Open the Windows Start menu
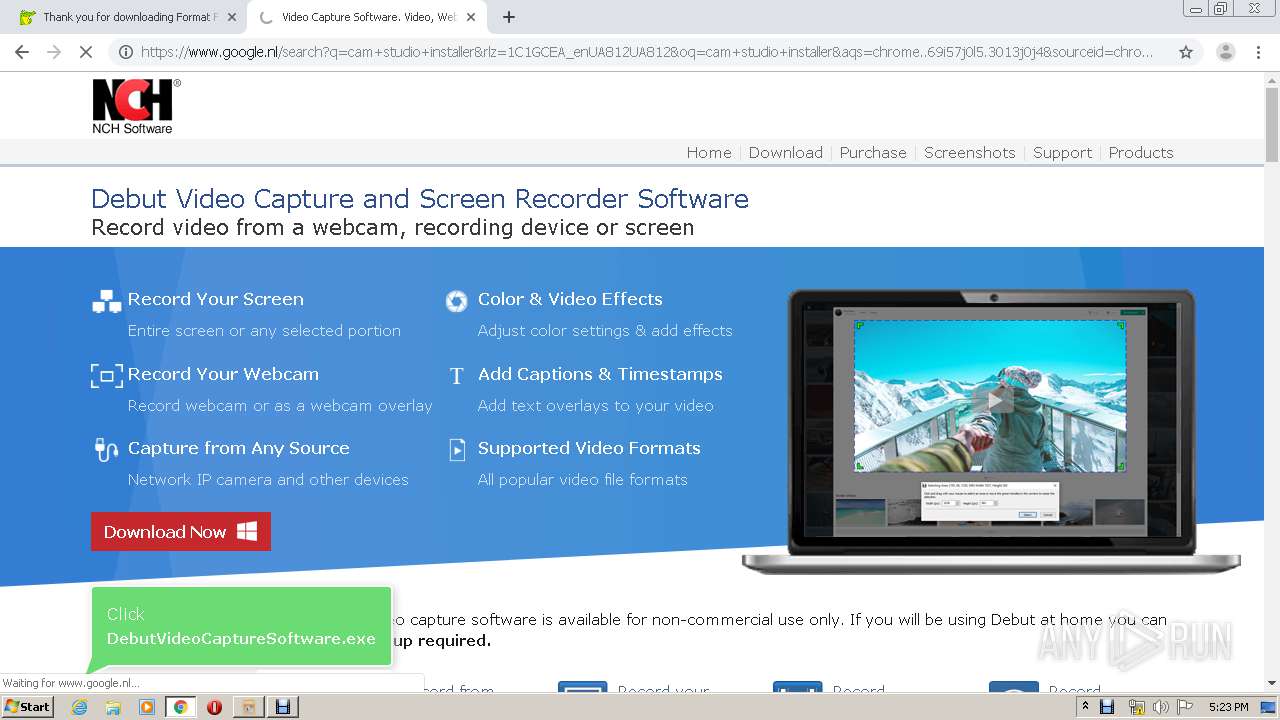The width and height of the screenshot is (1280, 720). pos(27,707)
